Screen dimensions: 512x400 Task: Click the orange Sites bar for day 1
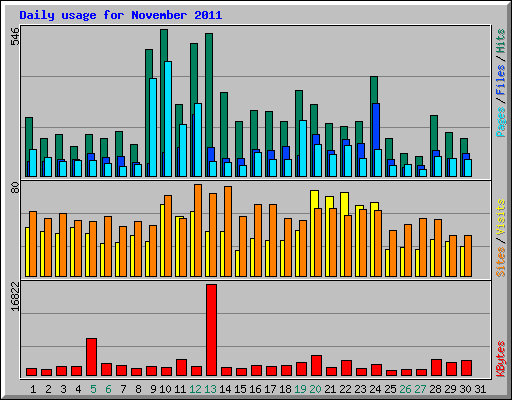[x=33, y=244]
